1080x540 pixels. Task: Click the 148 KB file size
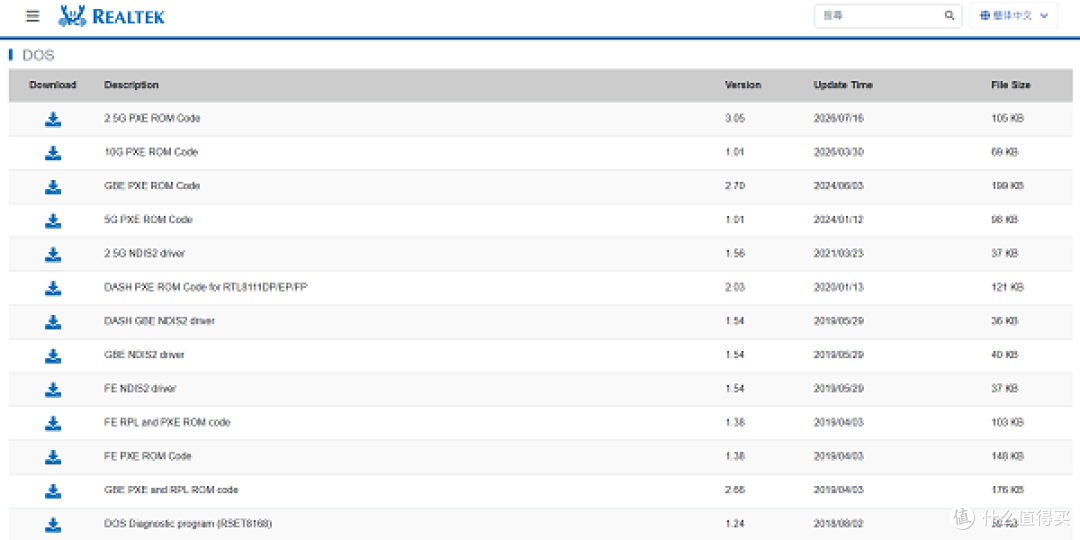coord(1008,456)
